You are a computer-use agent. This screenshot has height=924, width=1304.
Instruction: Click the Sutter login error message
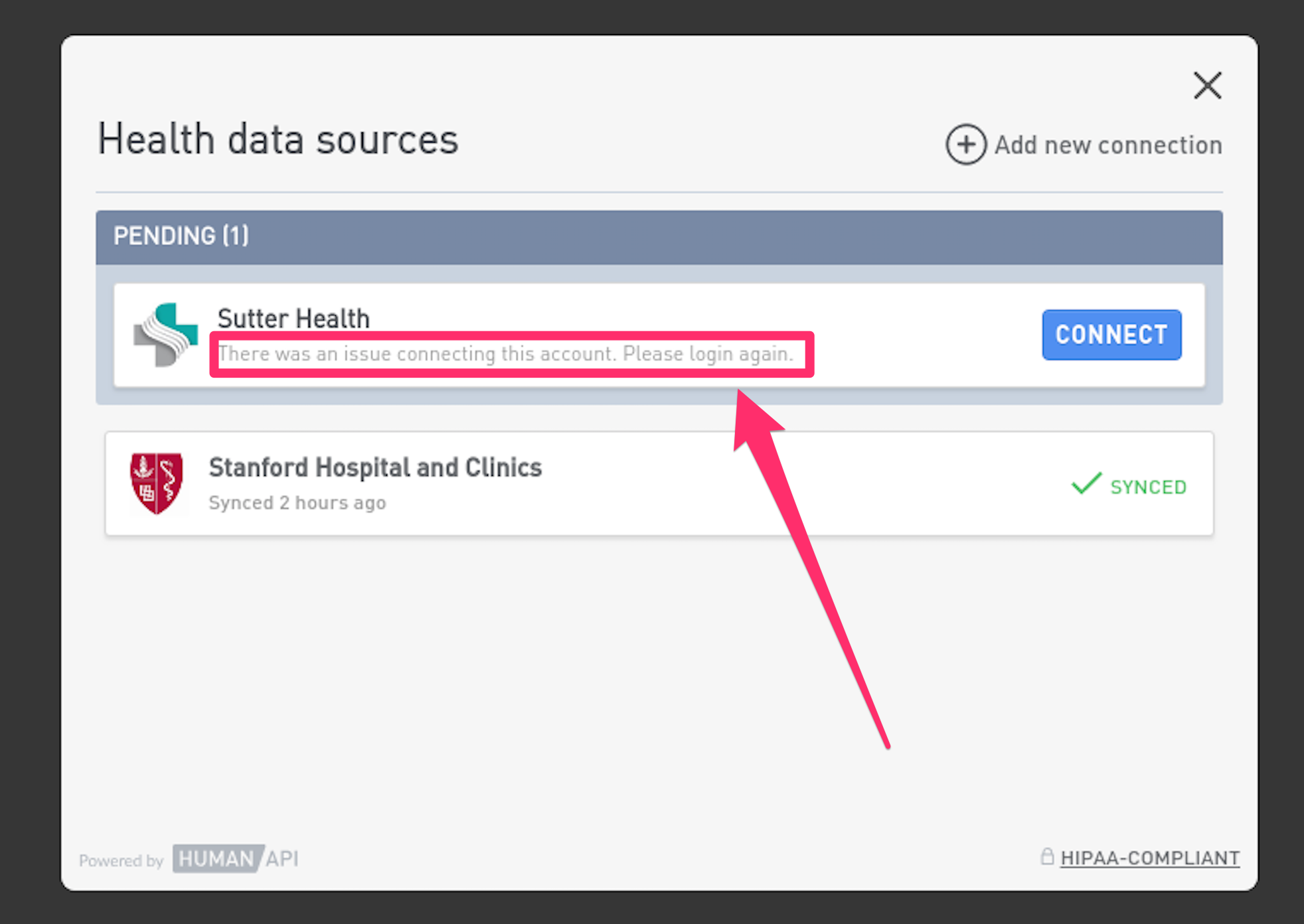coord(506,354)
